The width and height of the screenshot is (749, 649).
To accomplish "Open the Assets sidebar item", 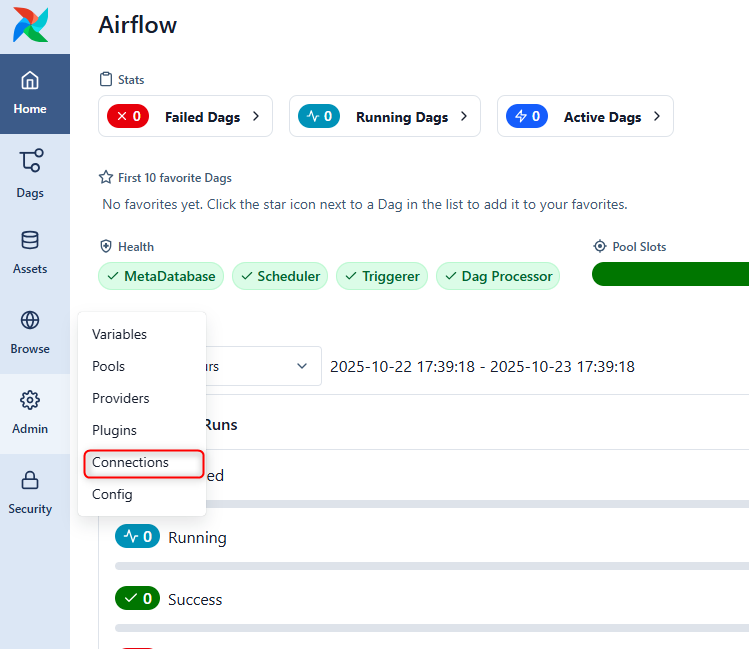I will [30, 254].
